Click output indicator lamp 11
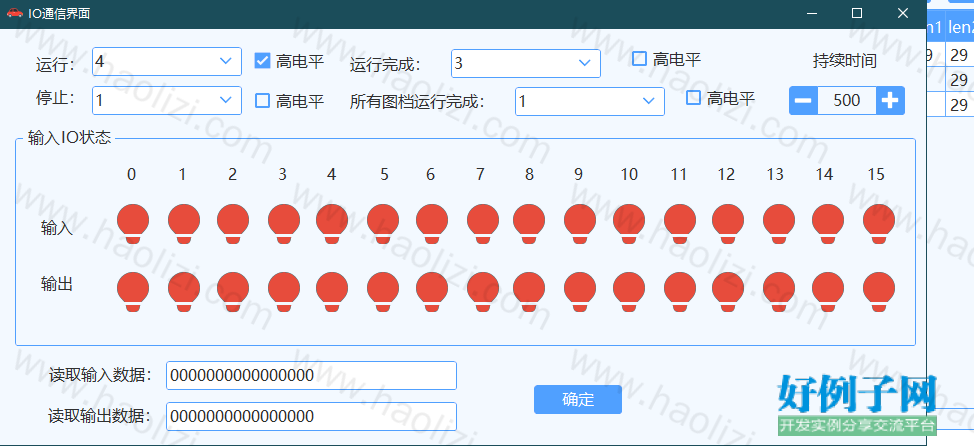This screenshot has width=974, height=446. 680,291
